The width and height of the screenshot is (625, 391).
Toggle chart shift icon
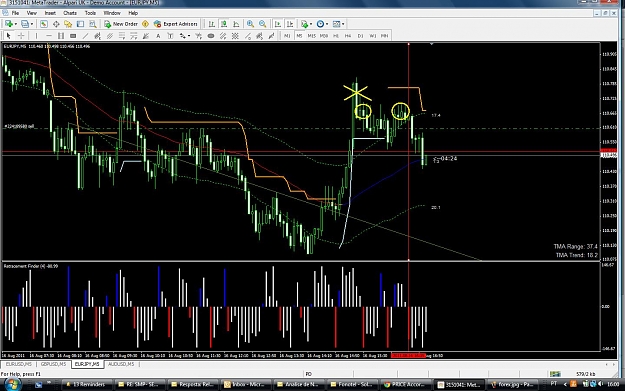290,24
